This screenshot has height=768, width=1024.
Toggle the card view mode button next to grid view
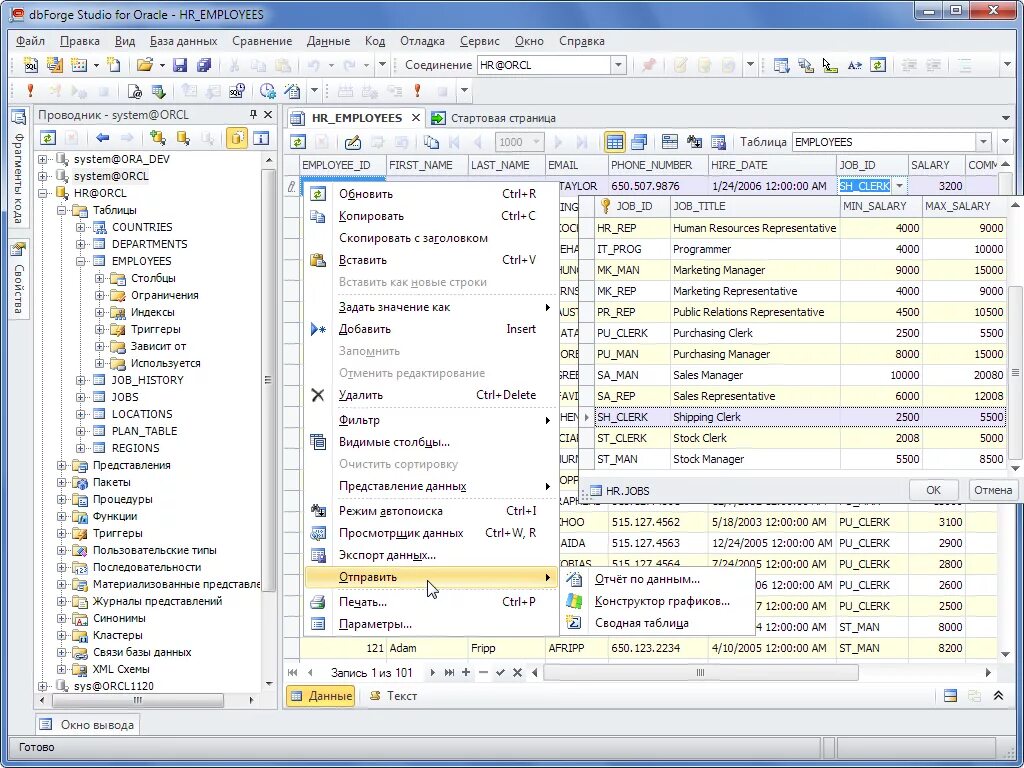[x=639, y=142]
